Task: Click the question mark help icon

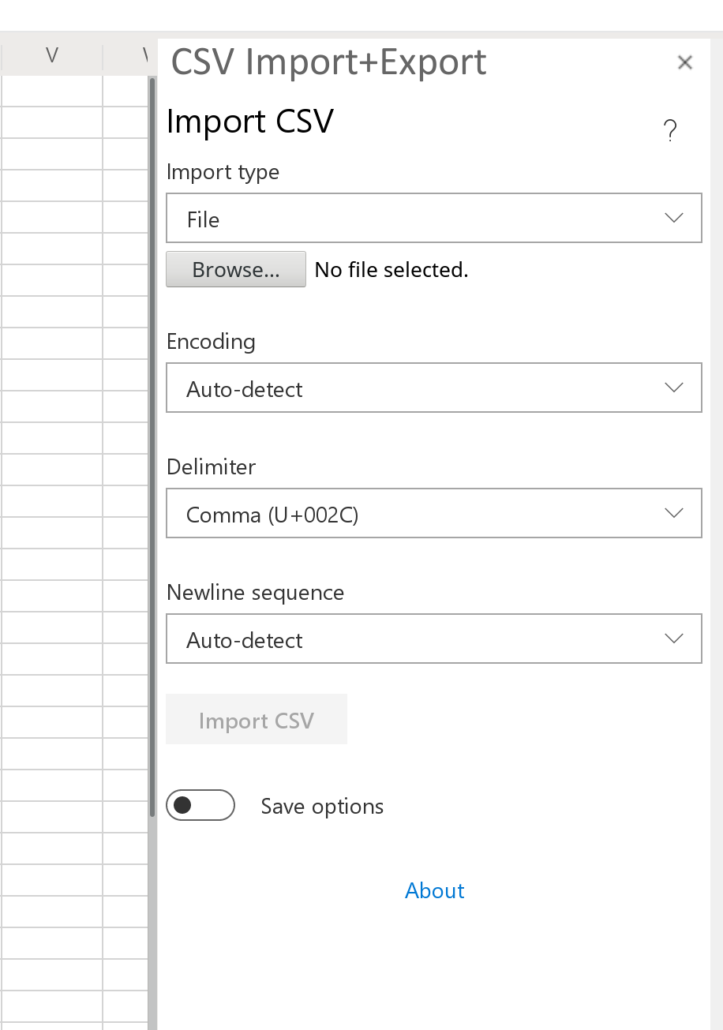Action: [x=670, y=130]
